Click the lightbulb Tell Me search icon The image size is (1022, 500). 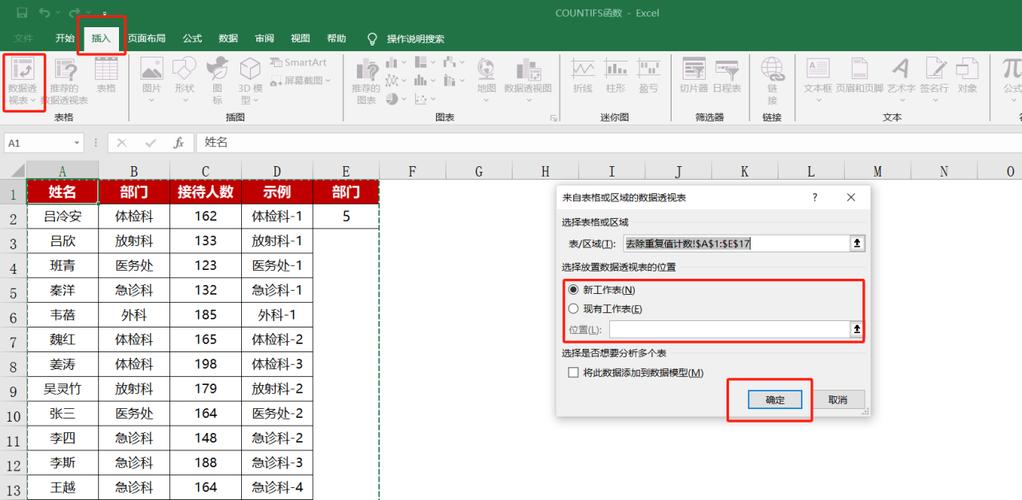(x=372, y=38)
